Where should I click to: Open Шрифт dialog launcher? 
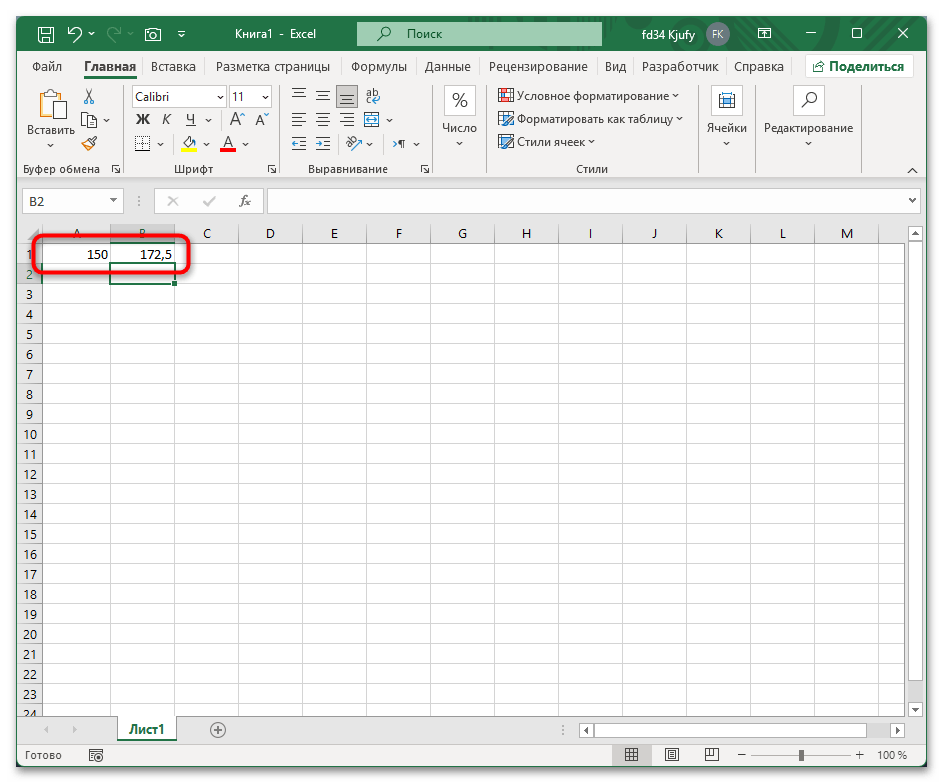pyautogui.click(x=272, y=170)
